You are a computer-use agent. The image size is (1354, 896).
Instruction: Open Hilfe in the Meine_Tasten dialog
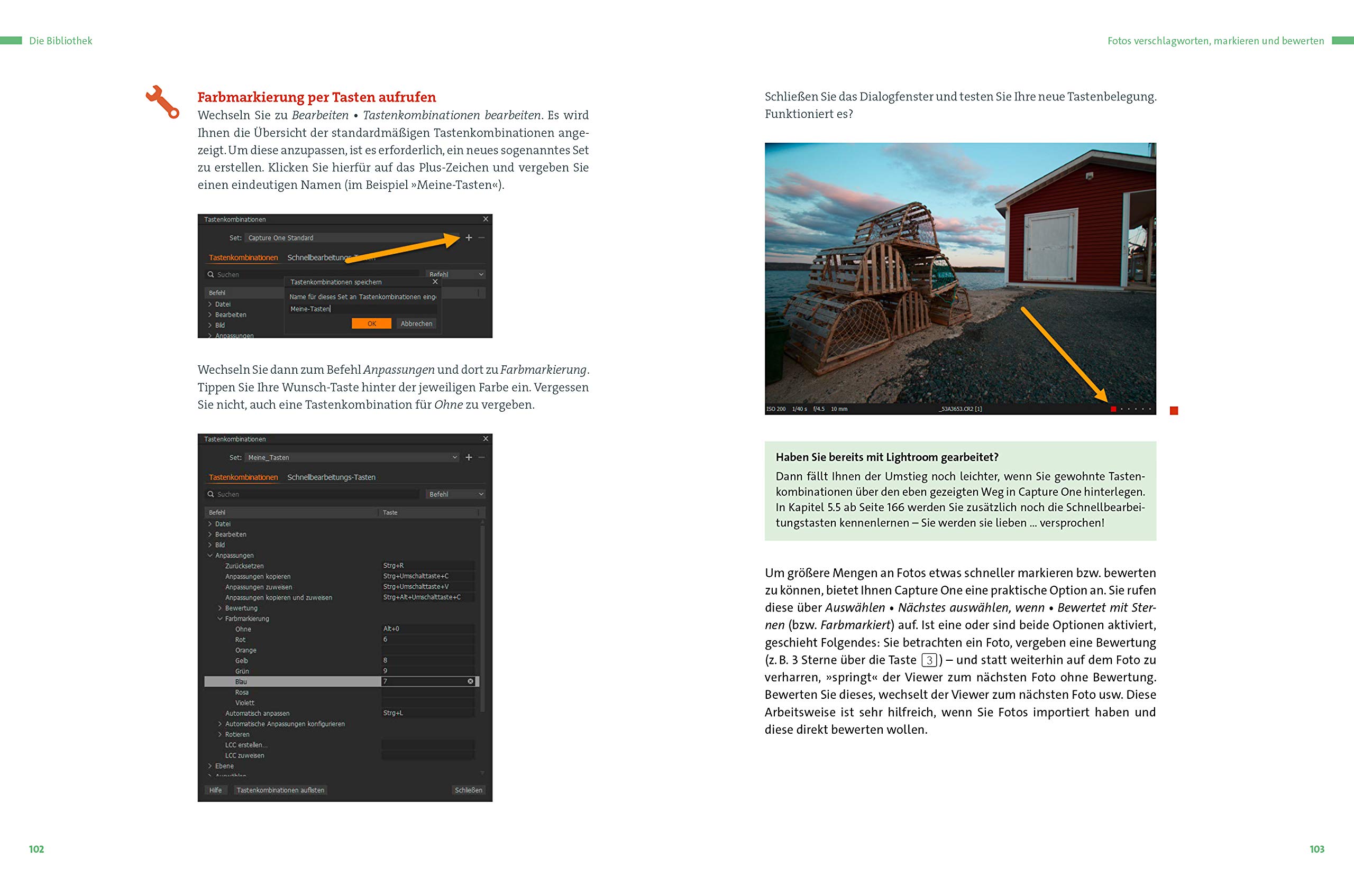(216, 790)
